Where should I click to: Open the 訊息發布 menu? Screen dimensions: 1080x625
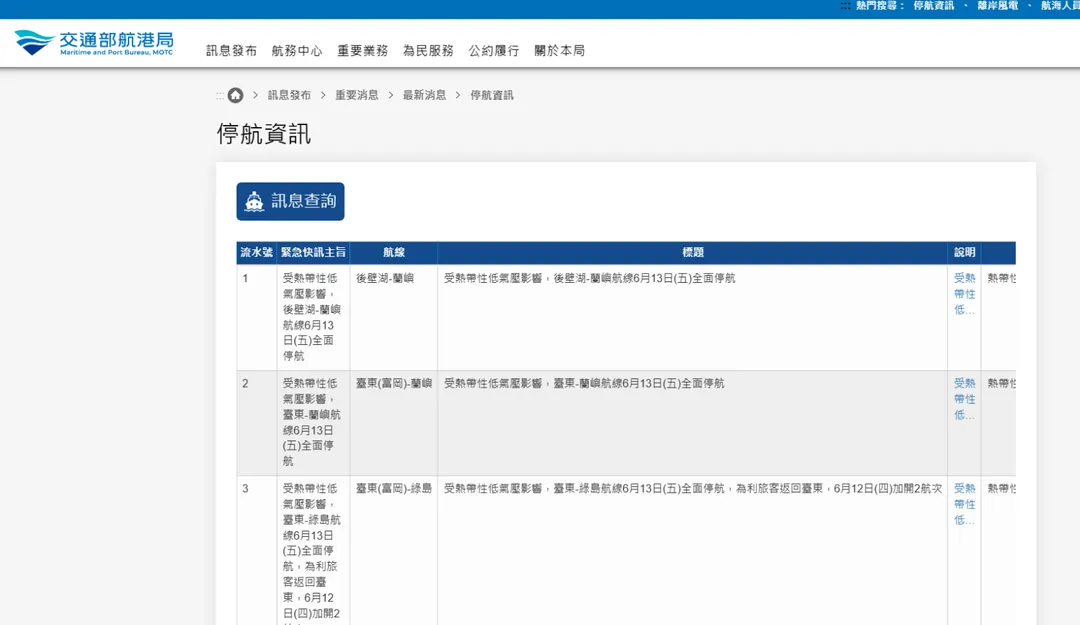coord(231,50)
